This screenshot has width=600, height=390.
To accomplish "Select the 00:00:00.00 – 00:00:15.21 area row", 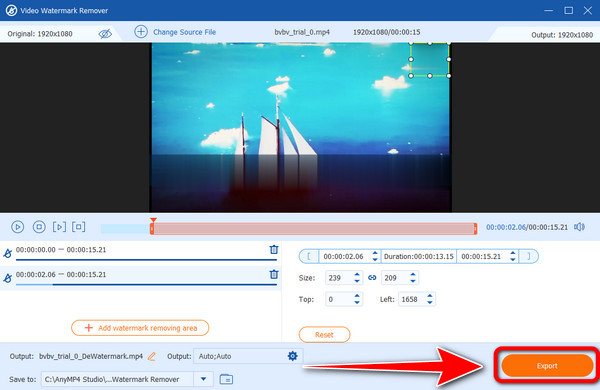I will click(x=140, y=253).
